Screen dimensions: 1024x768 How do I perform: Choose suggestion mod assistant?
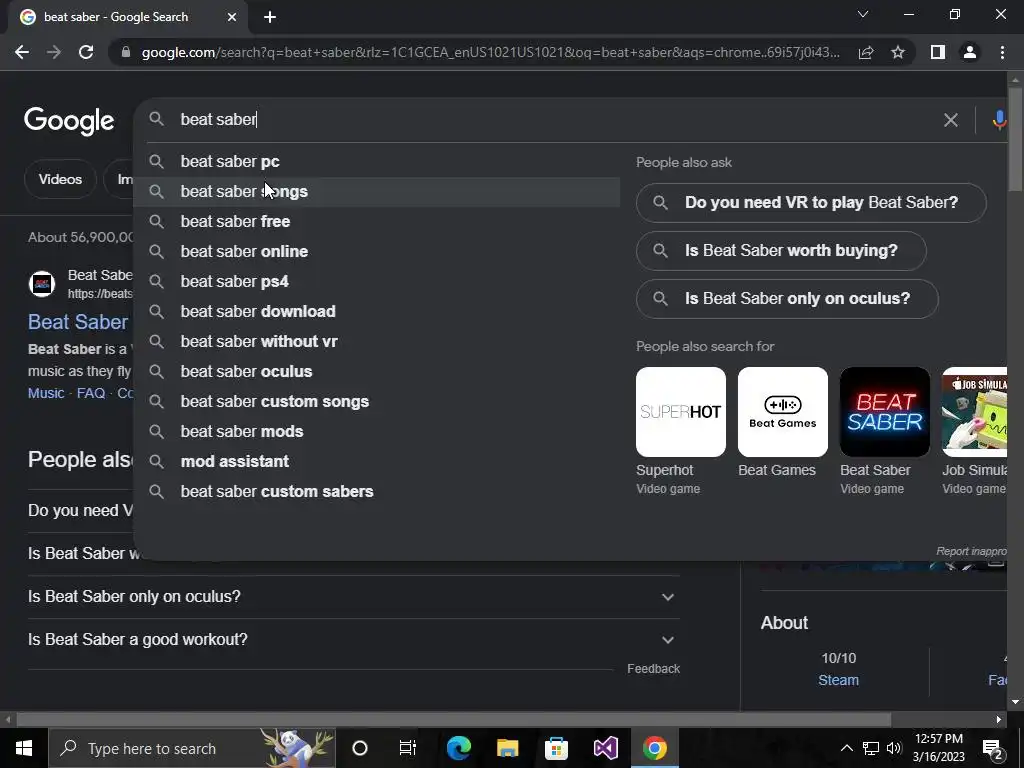377,462
